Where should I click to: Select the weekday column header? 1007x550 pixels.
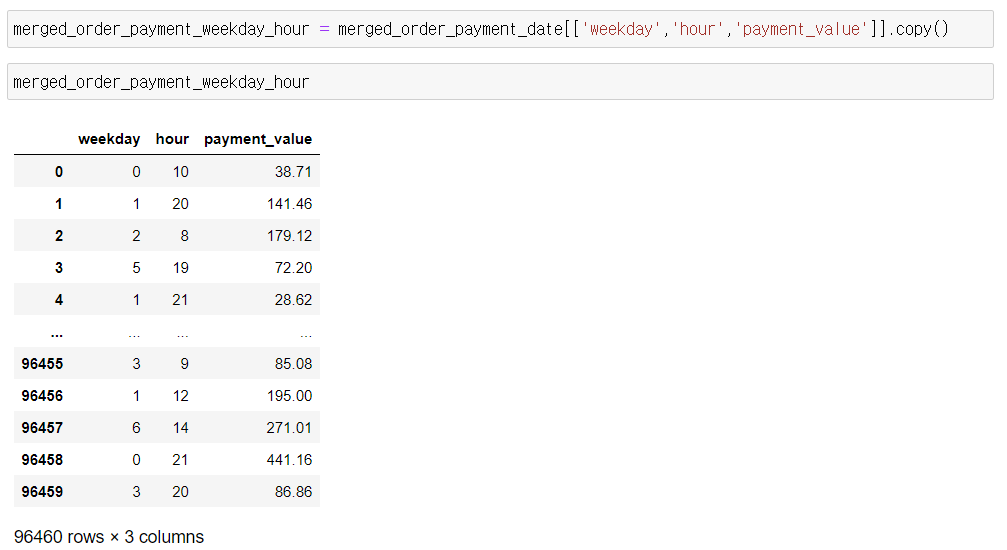point(109,139)
